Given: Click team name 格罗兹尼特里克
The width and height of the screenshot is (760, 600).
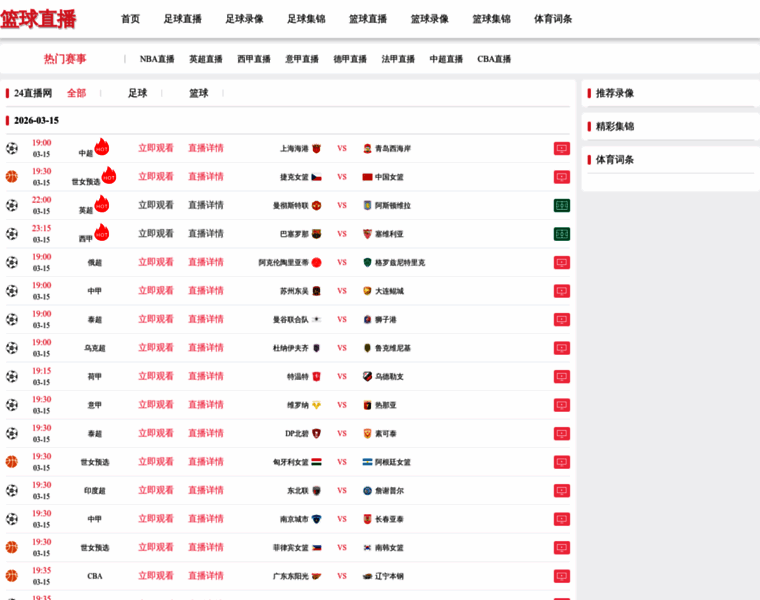Looking at the screenshot, I should click(x=400, y=263).
